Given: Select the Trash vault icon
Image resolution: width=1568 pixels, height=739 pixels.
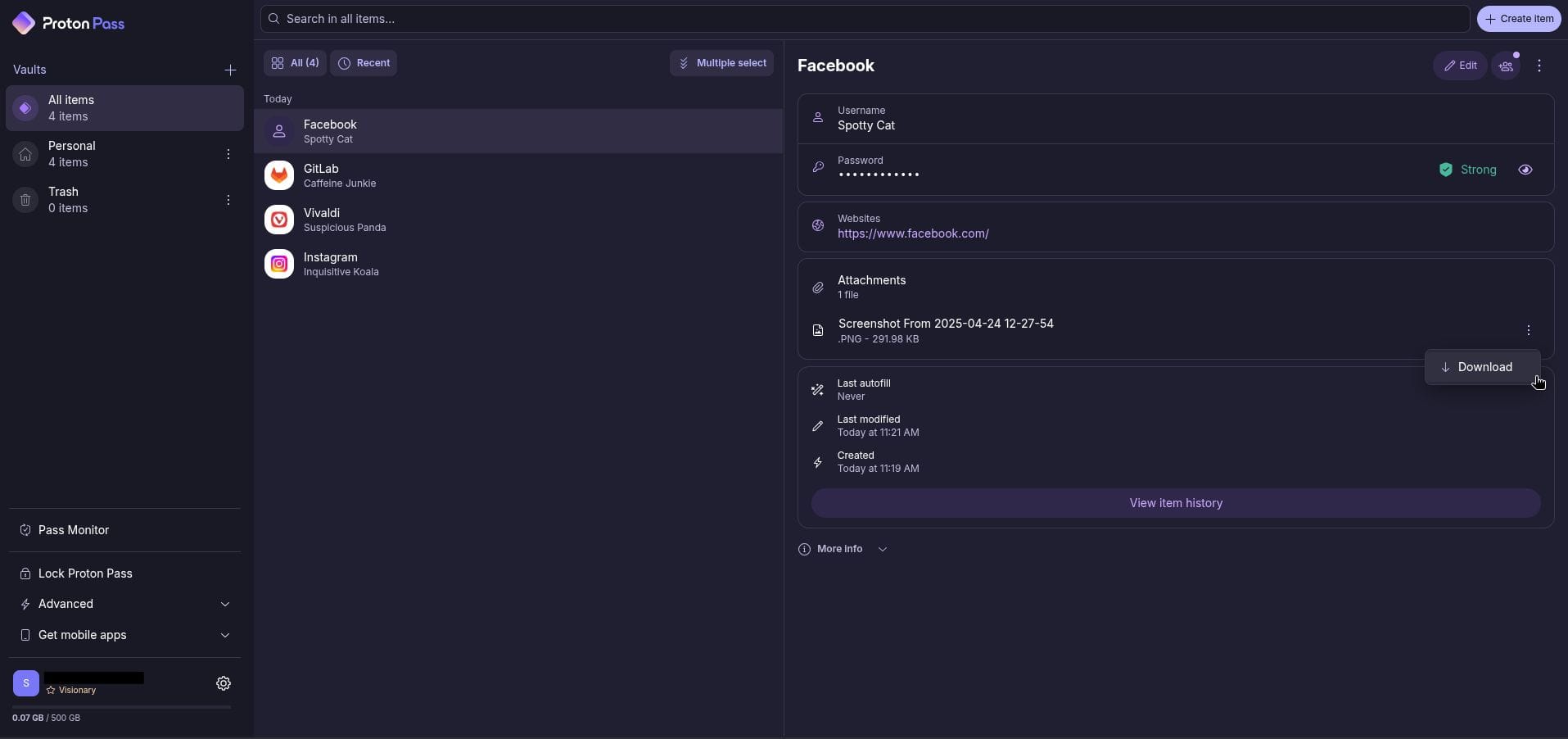Looking at the screenshot, I should 25,199.
